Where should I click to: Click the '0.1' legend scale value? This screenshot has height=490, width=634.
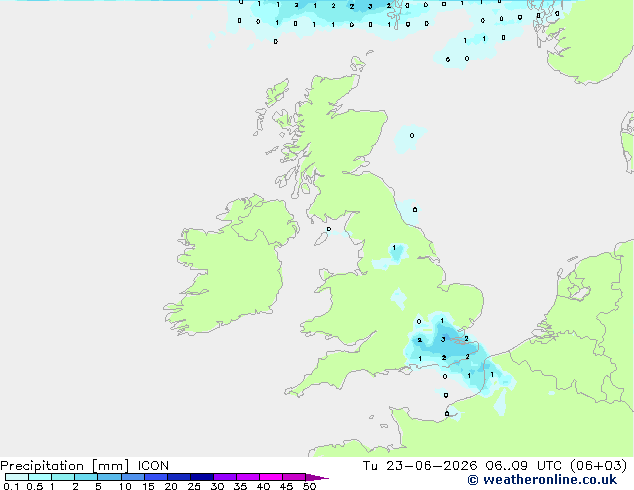[x=11, y=486]
